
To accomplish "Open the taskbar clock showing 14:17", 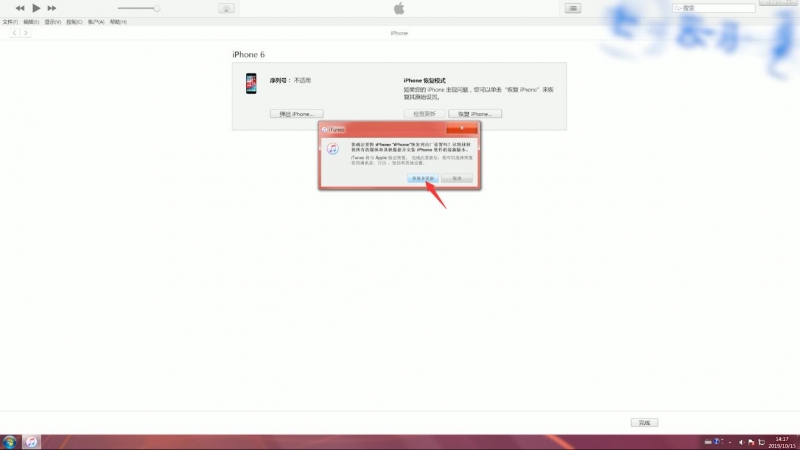I will click(782, 442).
